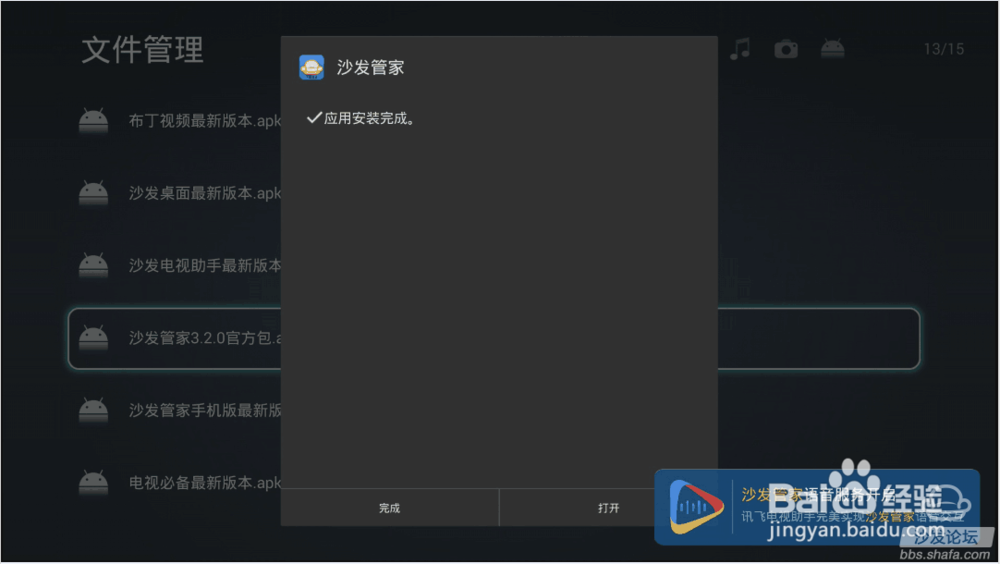The image size is (1000, 564).
Task: Click the Android icon beside 沙发桌面最新版本.apk
Action: (x=93, y=193)
